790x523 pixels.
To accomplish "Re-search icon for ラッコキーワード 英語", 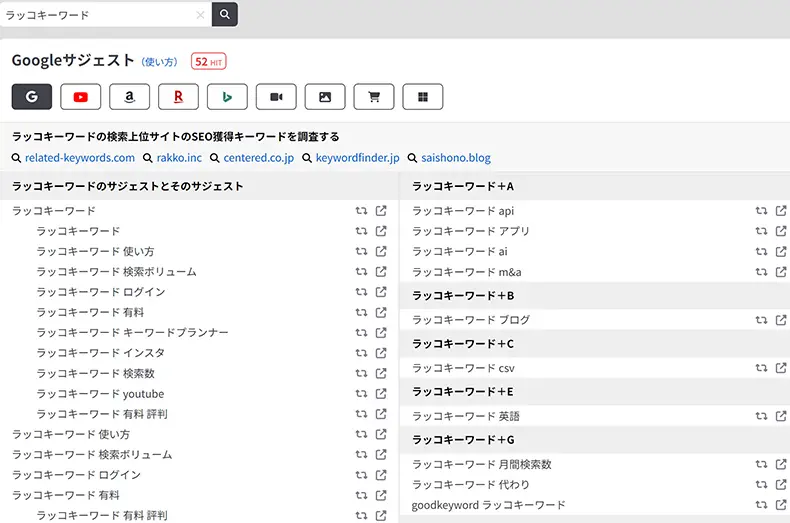I will click(761, 416).
